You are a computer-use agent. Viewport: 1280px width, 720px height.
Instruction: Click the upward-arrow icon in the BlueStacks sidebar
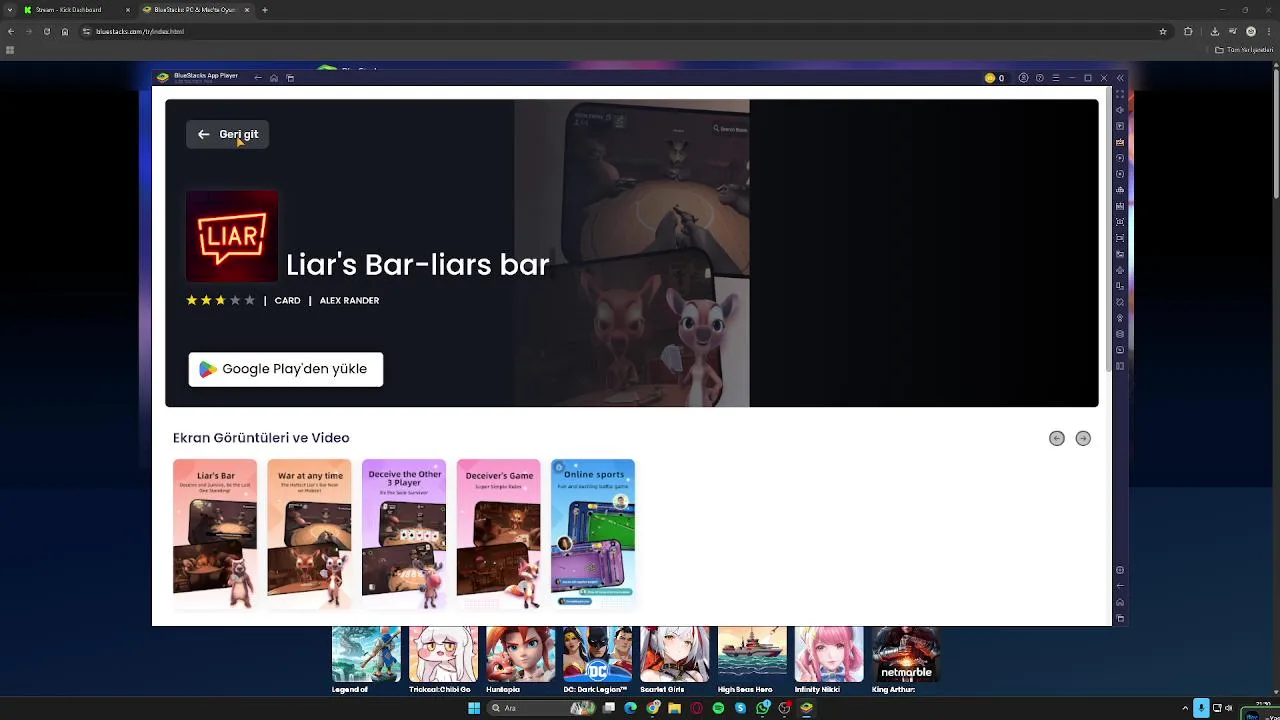pyautogui.click(x=1120, y=270)
